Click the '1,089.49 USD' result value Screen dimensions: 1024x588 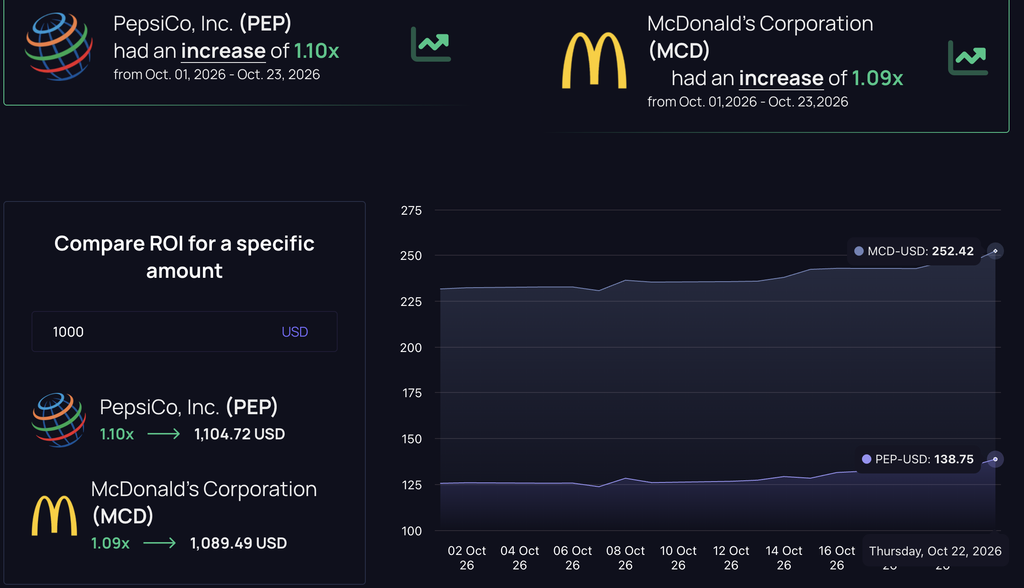pyautogui.click(x=238, y=543)
